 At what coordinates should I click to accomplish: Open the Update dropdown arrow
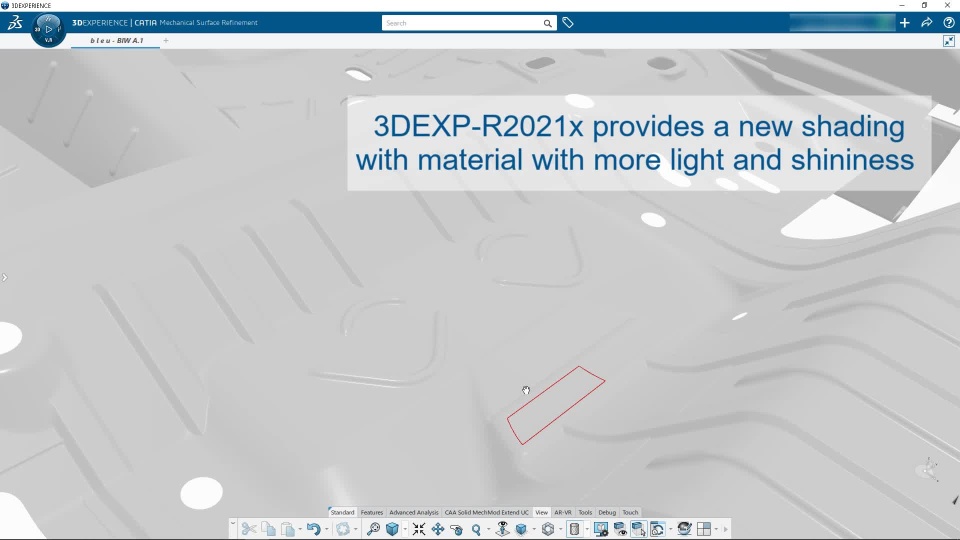[x=355, y=530]
